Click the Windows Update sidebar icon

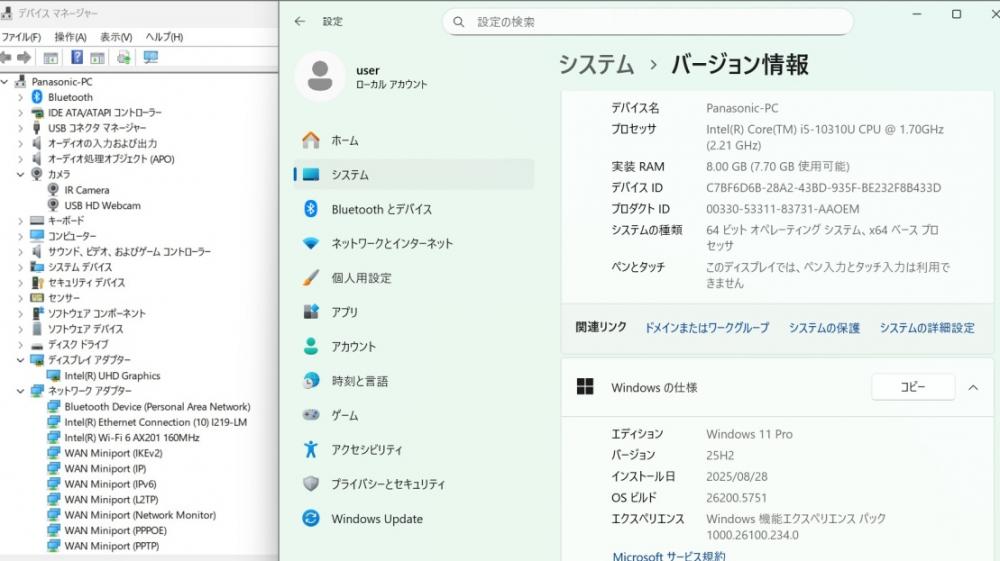pyautogui.click(x=311, y=519)
